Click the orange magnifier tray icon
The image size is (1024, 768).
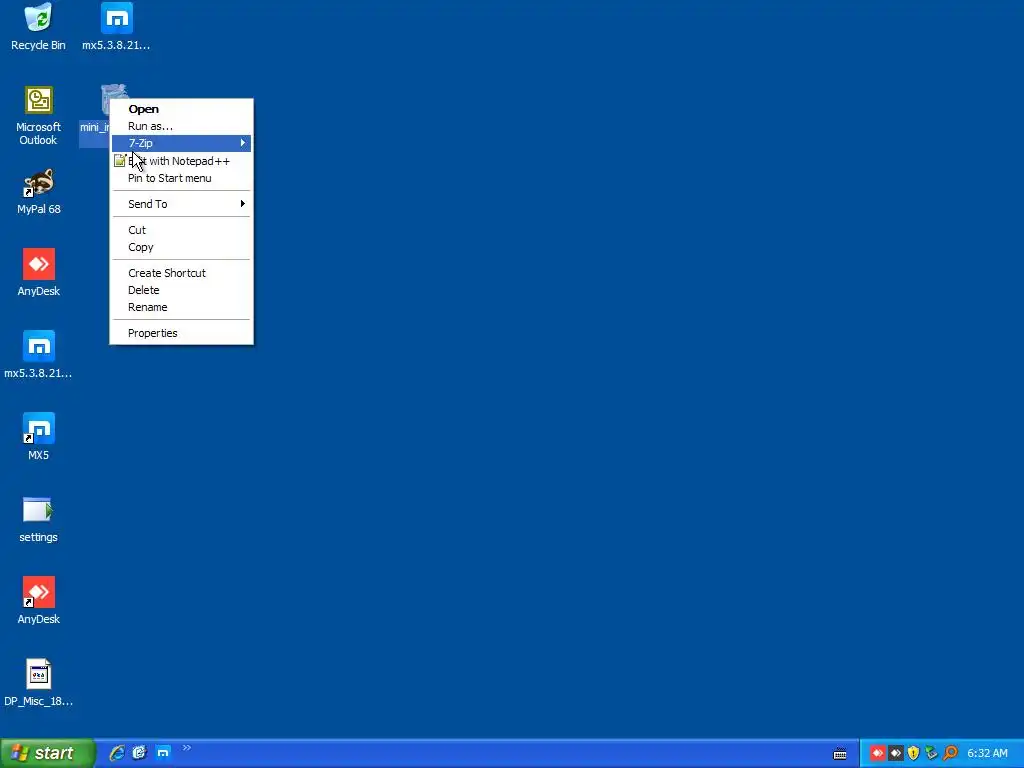pos(950,754)
